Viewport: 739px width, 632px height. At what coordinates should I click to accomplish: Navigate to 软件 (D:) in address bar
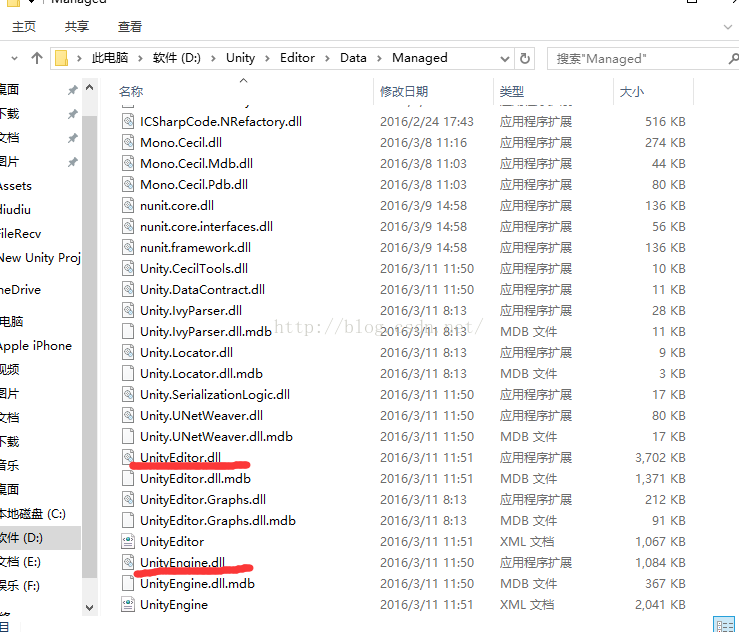pyautogui.click(x=177, y=58)
